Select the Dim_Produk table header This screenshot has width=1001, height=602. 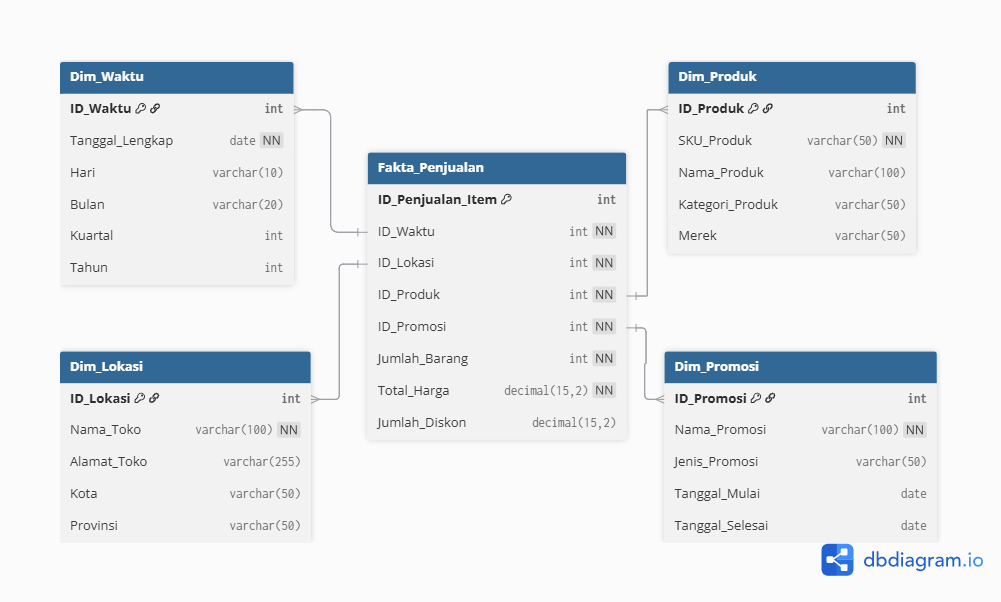coord(791,77)
